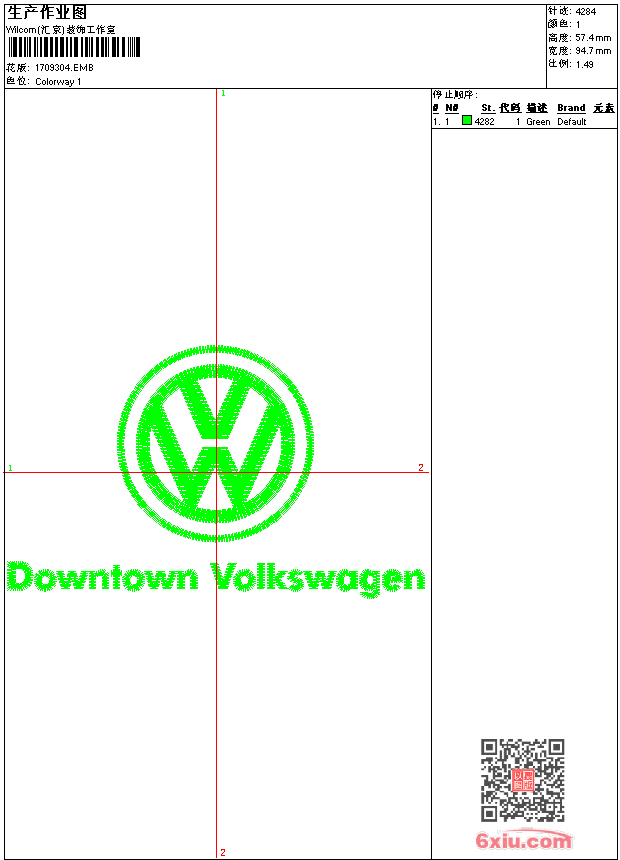Click the green thread color swatch

coord(467,121)
